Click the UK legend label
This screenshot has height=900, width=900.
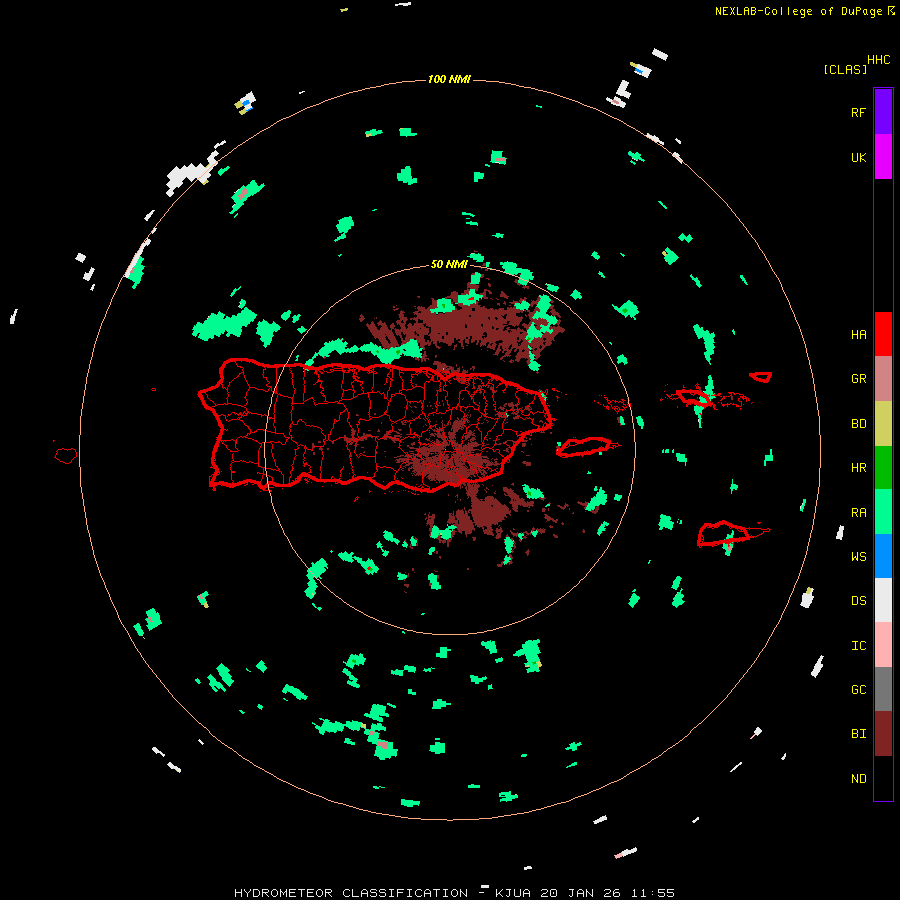pyautogui.click(x=858, y=157)
